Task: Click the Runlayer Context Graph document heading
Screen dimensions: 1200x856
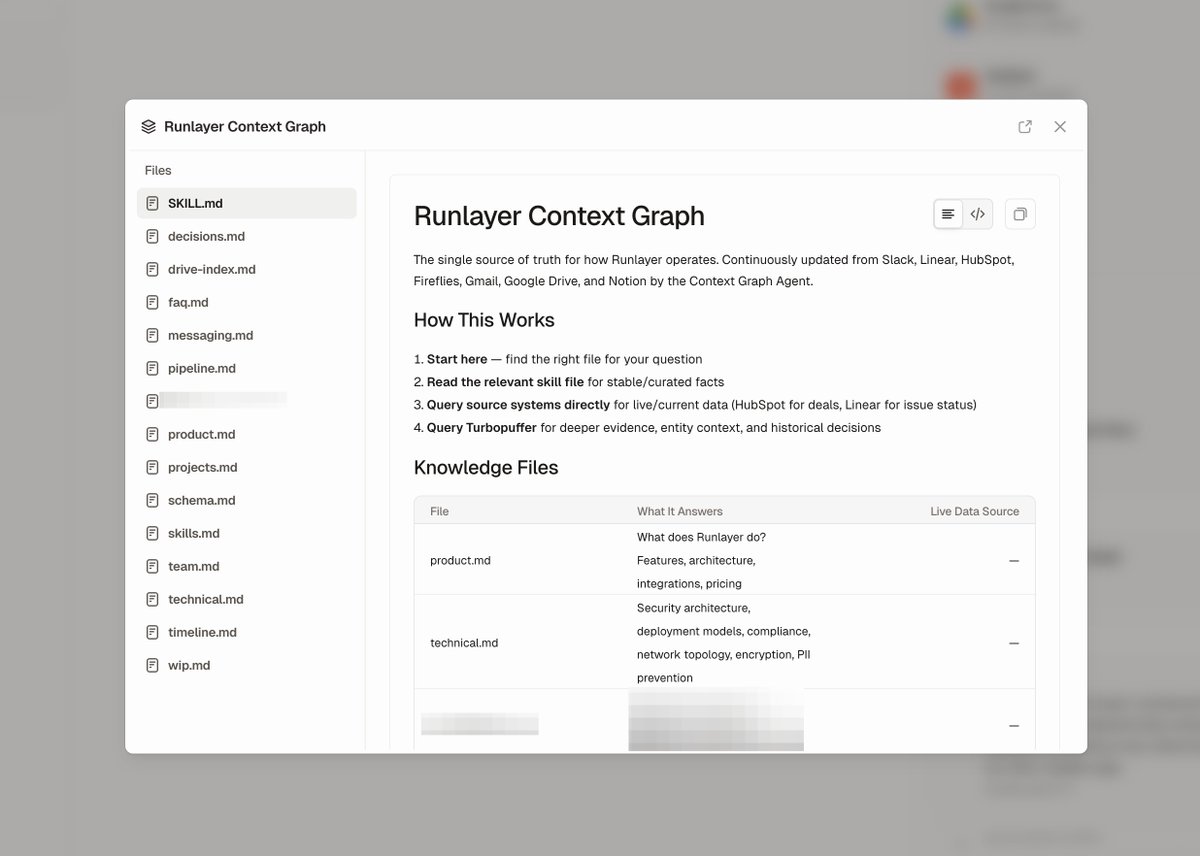Action: [559, 216]
